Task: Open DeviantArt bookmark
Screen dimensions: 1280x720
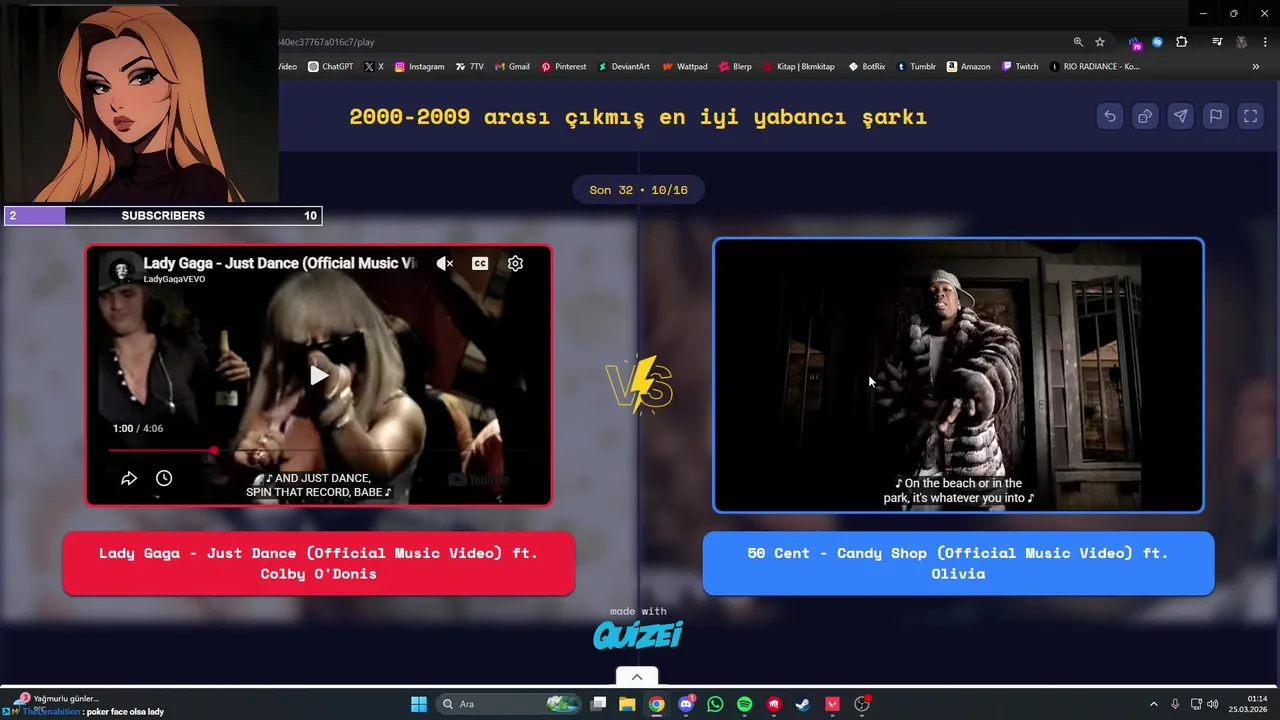Action: [624, 67]
